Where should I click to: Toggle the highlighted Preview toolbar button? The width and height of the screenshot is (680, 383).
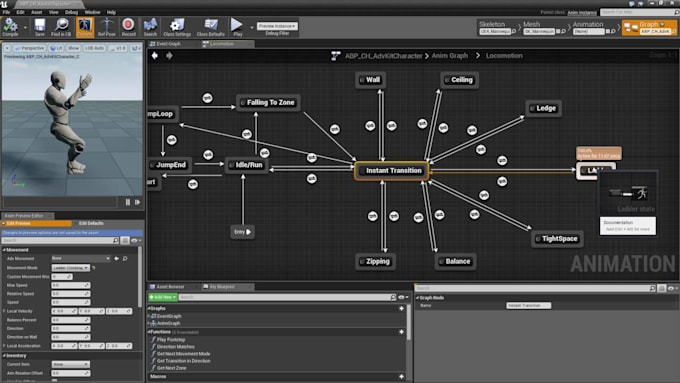(x=85, y=27)
